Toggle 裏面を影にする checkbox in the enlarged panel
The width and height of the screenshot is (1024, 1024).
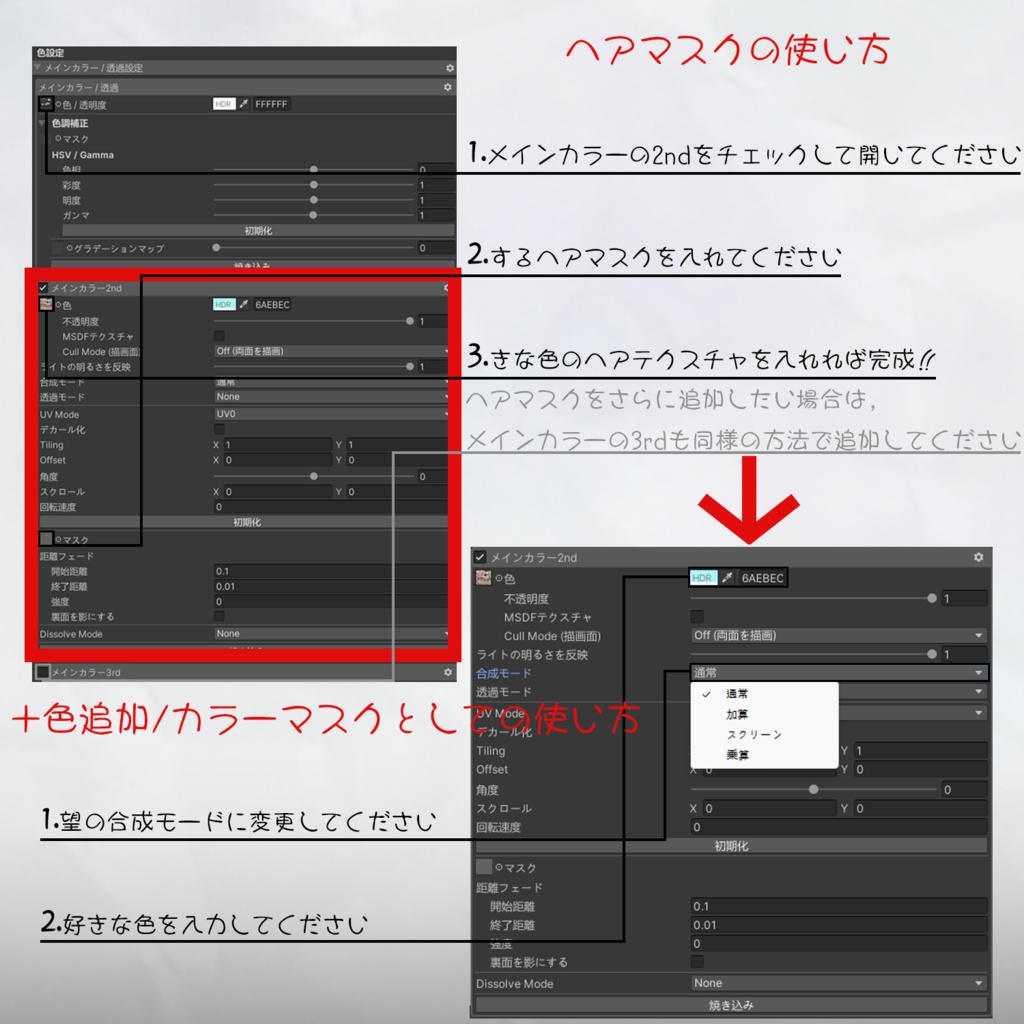tap(697, 961)
